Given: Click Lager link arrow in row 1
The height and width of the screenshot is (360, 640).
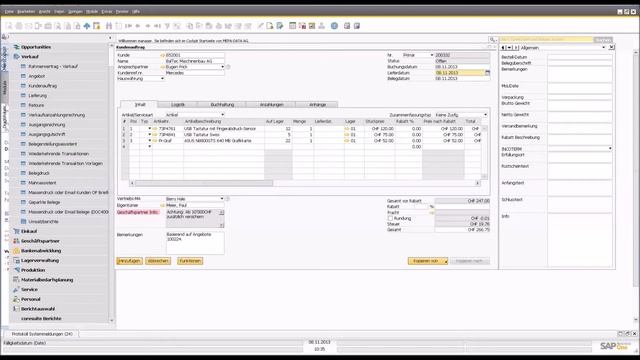Looking at the screenshot, I should coord(347,129).
